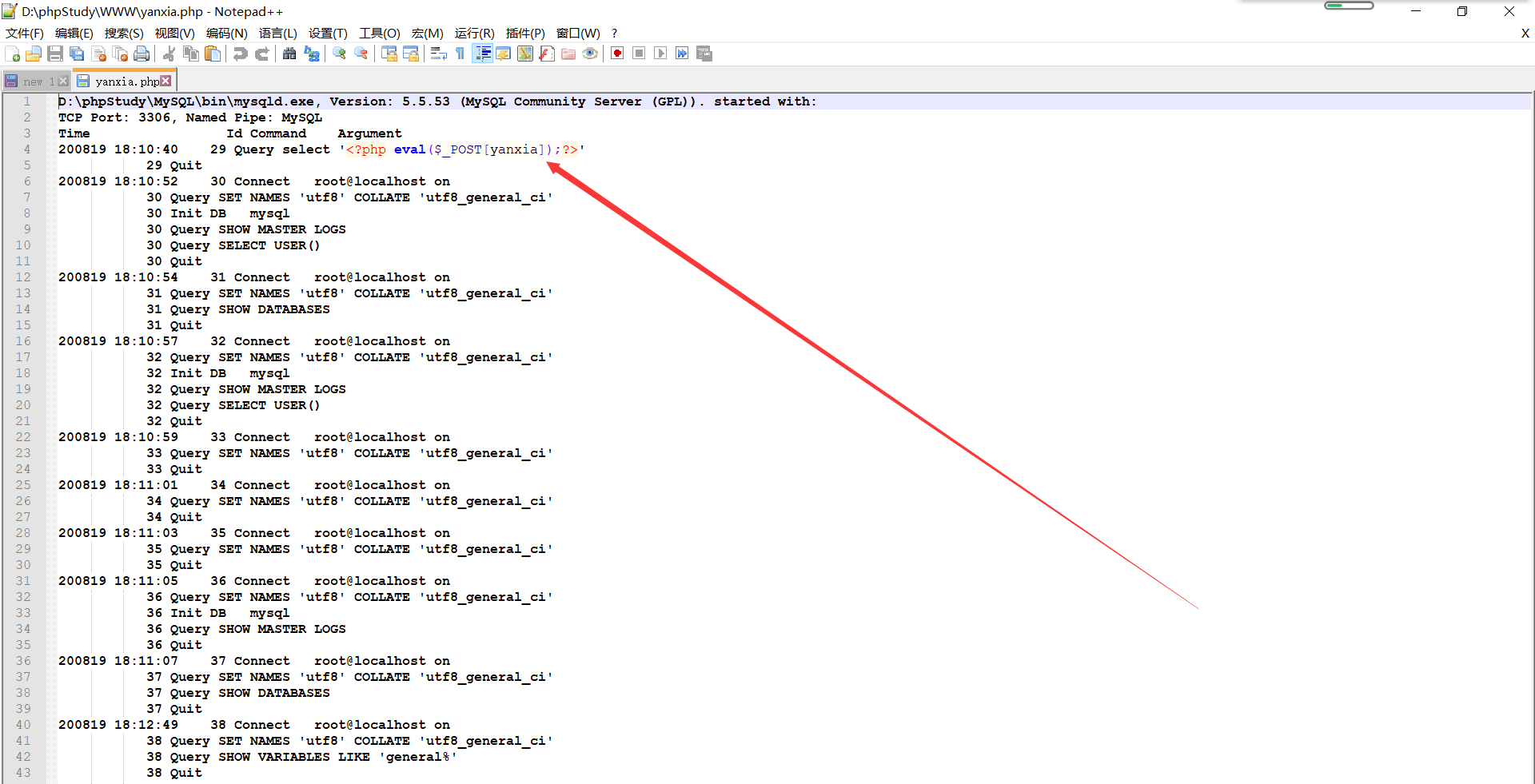Select the yanxia.php tab
The width and height of the screenshot is (1535, 784).
(x=126, y=82)
